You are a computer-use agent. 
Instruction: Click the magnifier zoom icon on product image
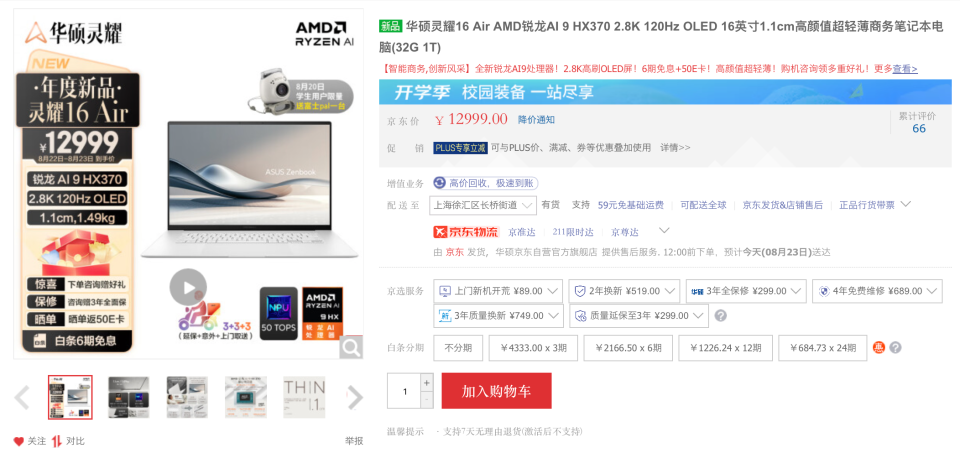[351, 347]
